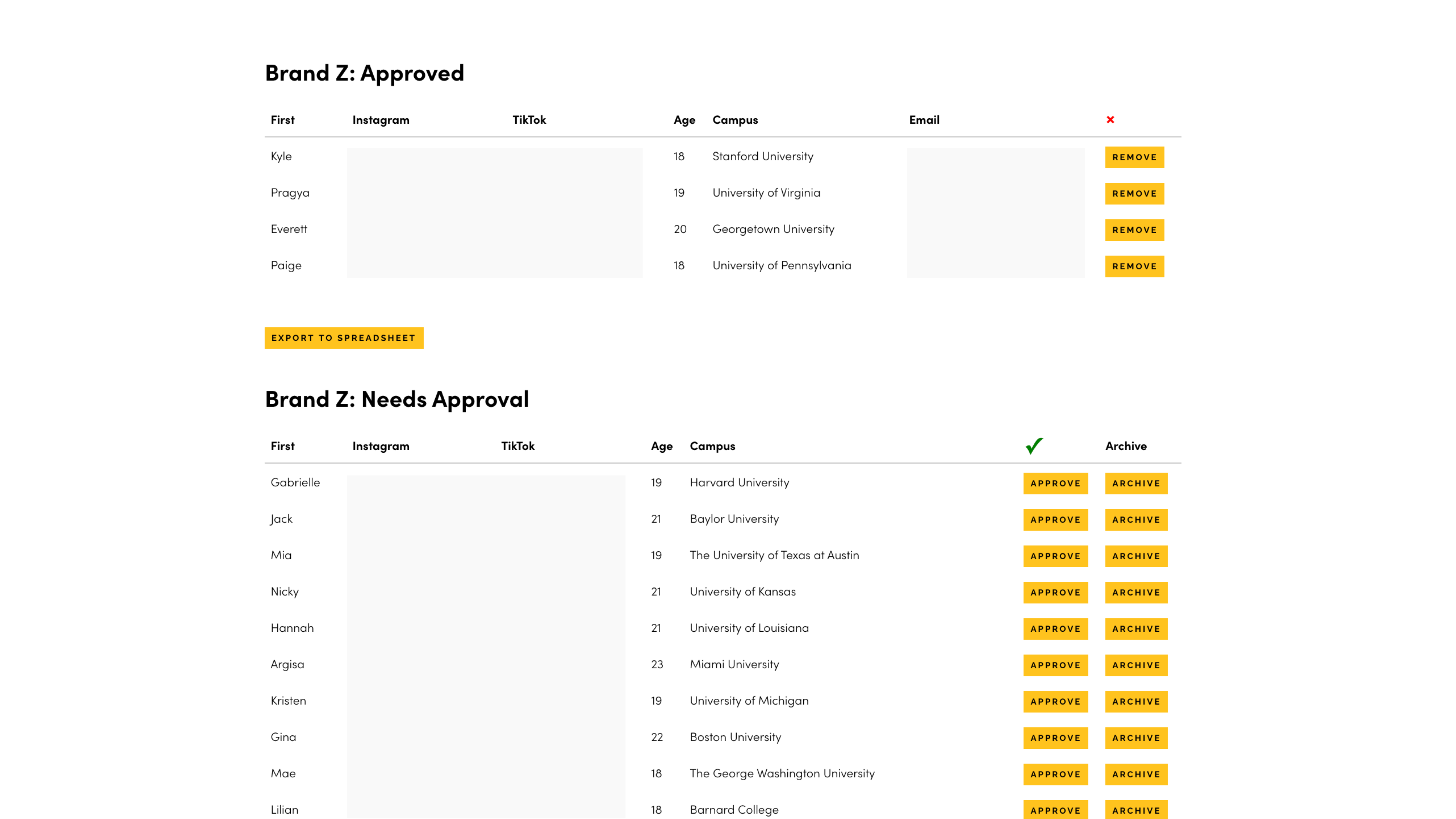Select the 'University of Pennsylvania' campus cell
Viewport: 1456px width, 819px height.
(x=782, y=266)
